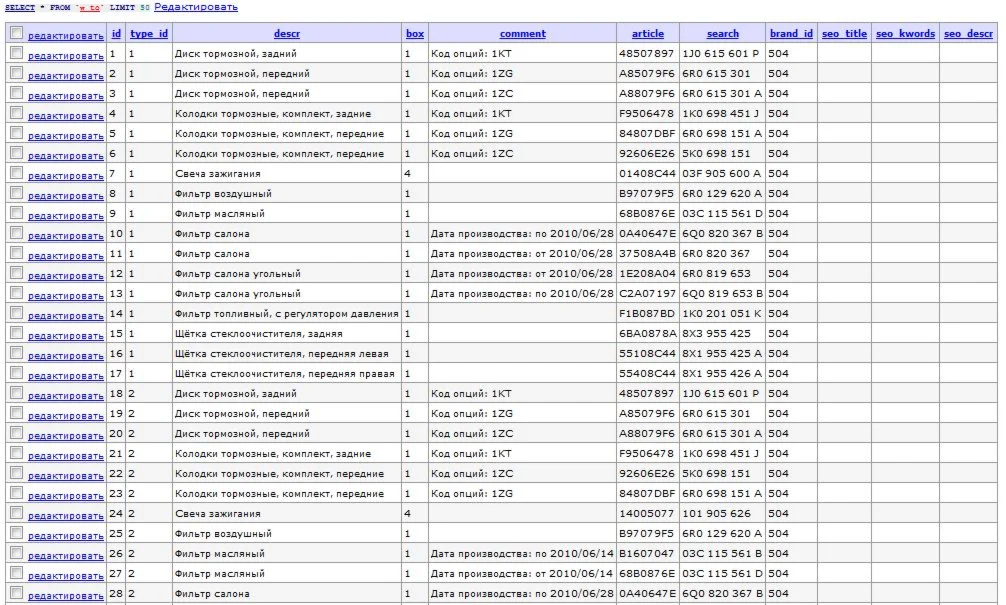Edit row id 18 via its редактировать link

click(x=65, y=396)
